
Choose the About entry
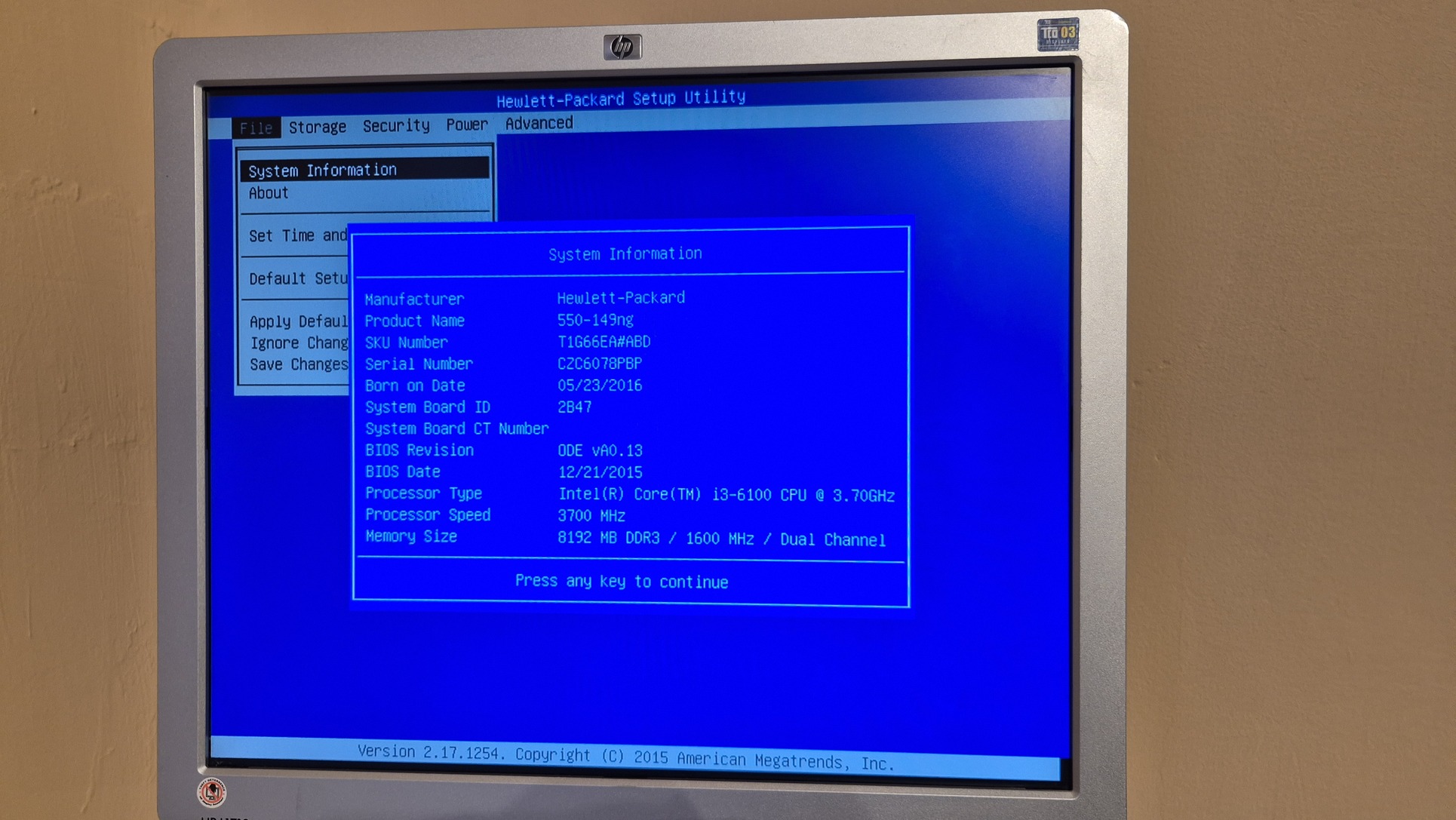coord(269,193)
